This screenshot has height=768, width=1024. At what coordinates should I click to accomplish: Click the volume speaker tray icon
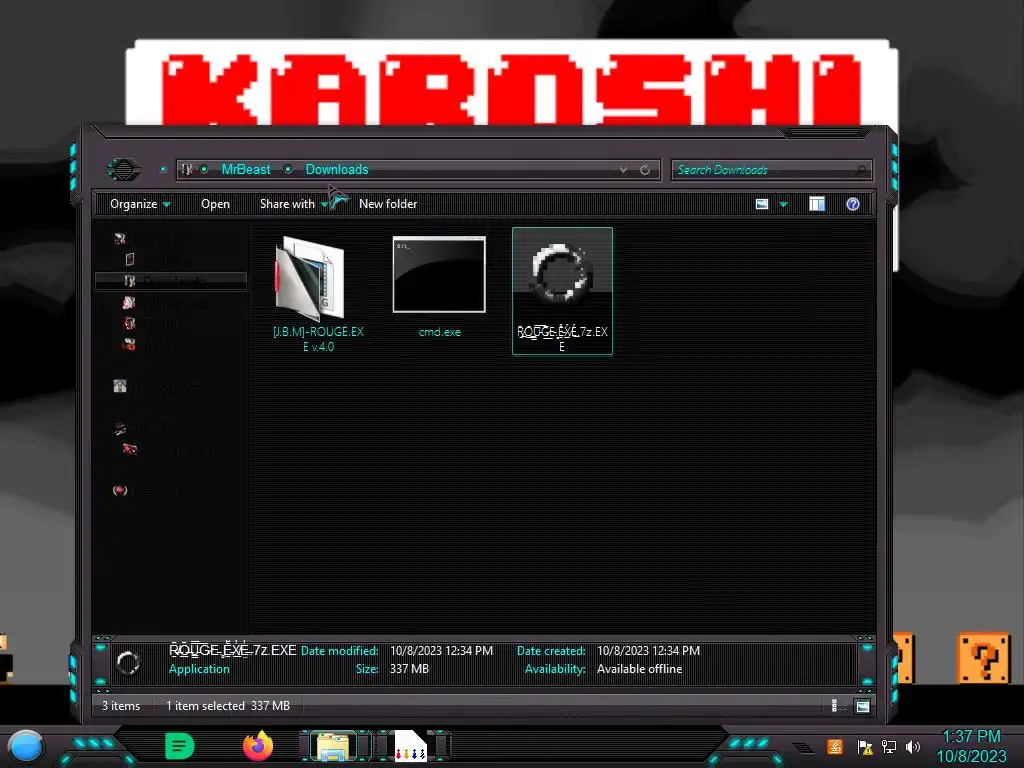click(914, 747)
